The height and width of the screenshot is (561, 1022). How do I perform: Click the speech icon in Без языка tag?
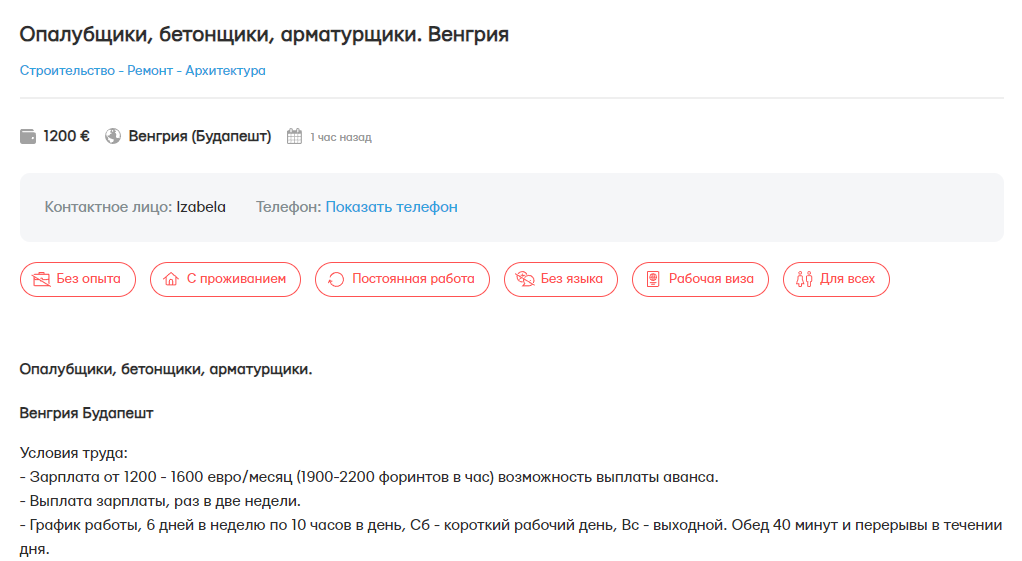524,279
